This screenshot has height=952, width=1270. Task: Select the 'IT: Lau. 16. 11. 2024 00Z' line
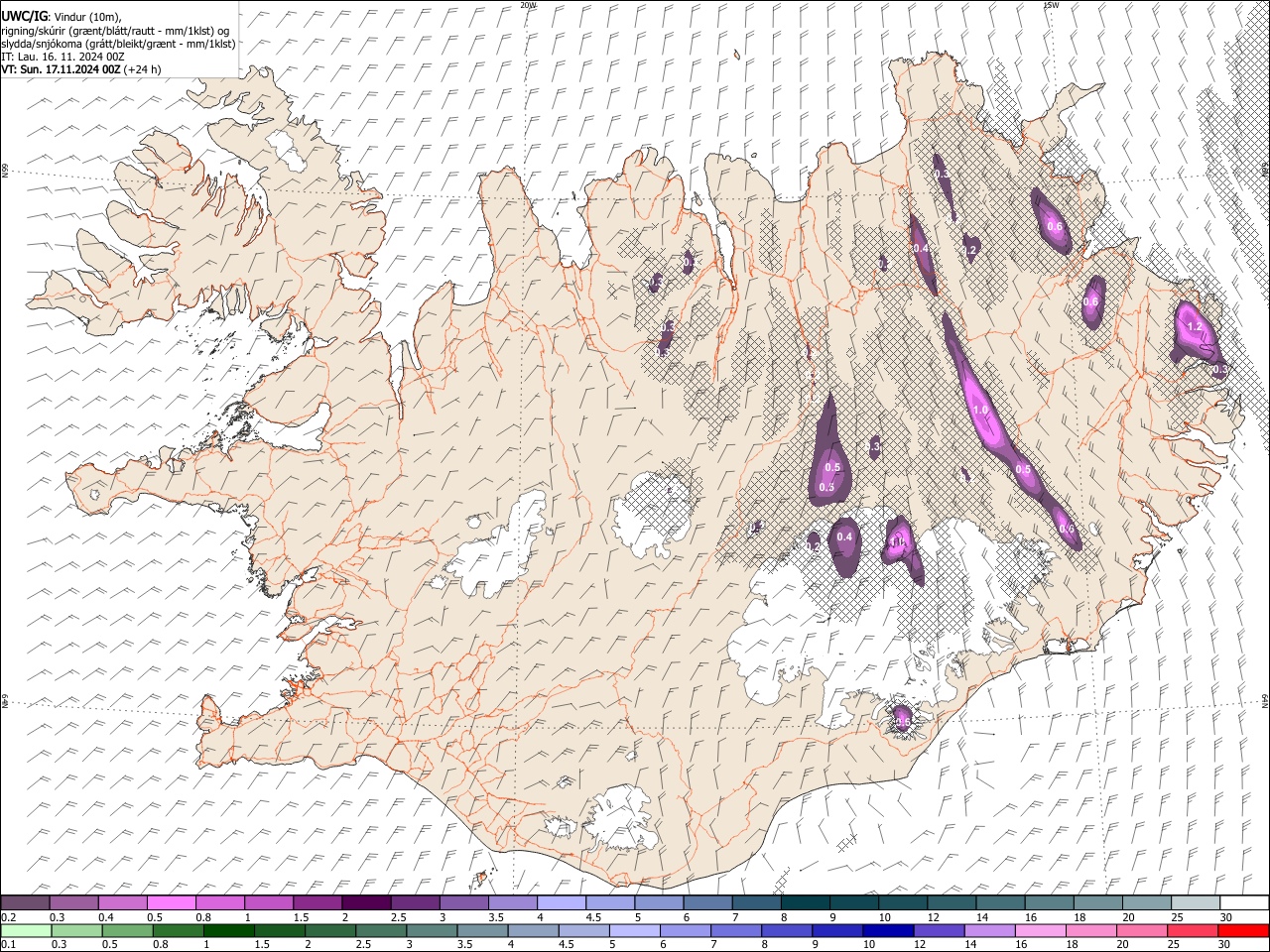(63, 57)
